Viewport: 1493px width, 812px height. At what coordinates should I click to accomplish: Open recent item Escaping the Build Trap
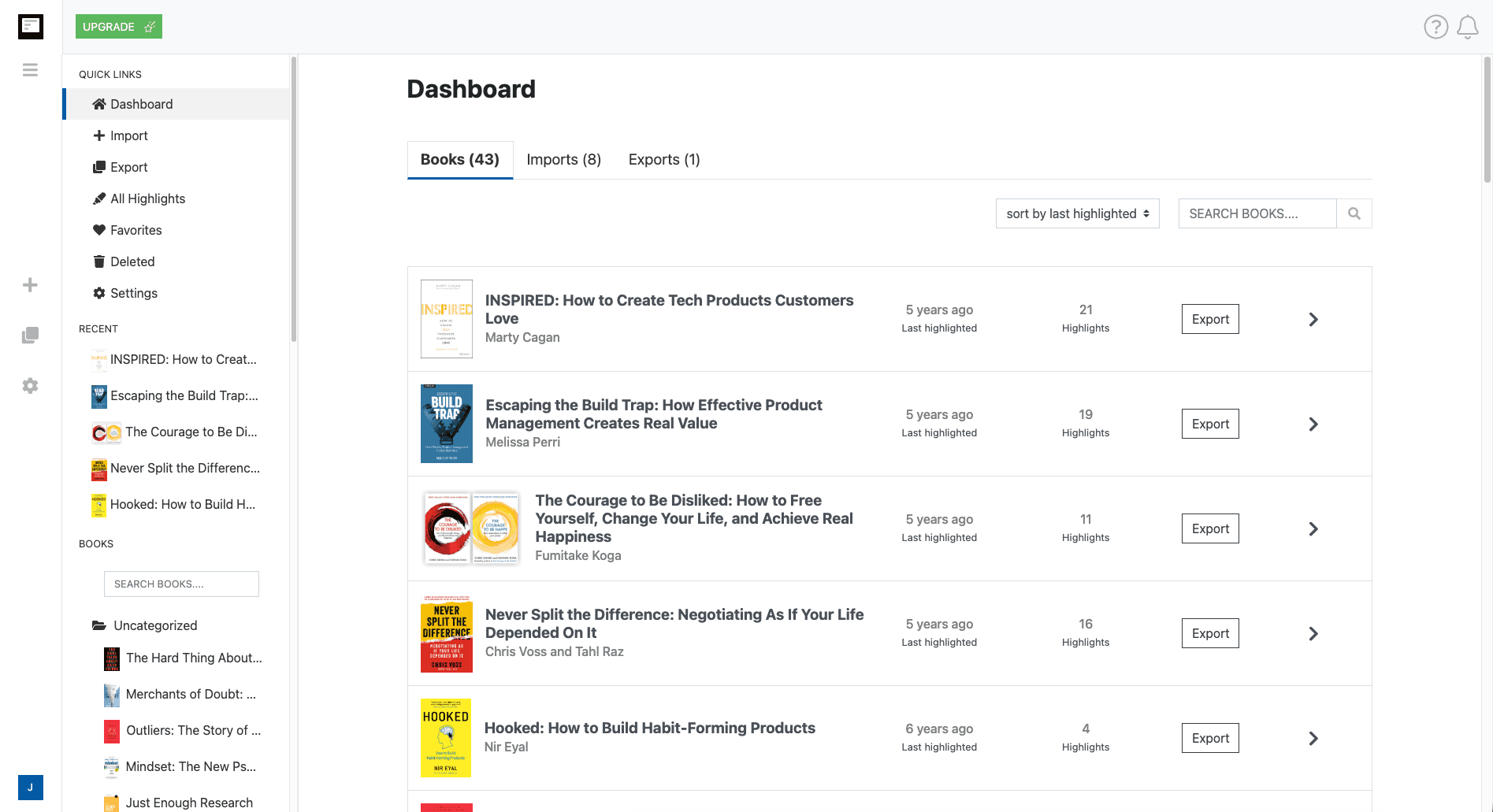tap(176, 395)
